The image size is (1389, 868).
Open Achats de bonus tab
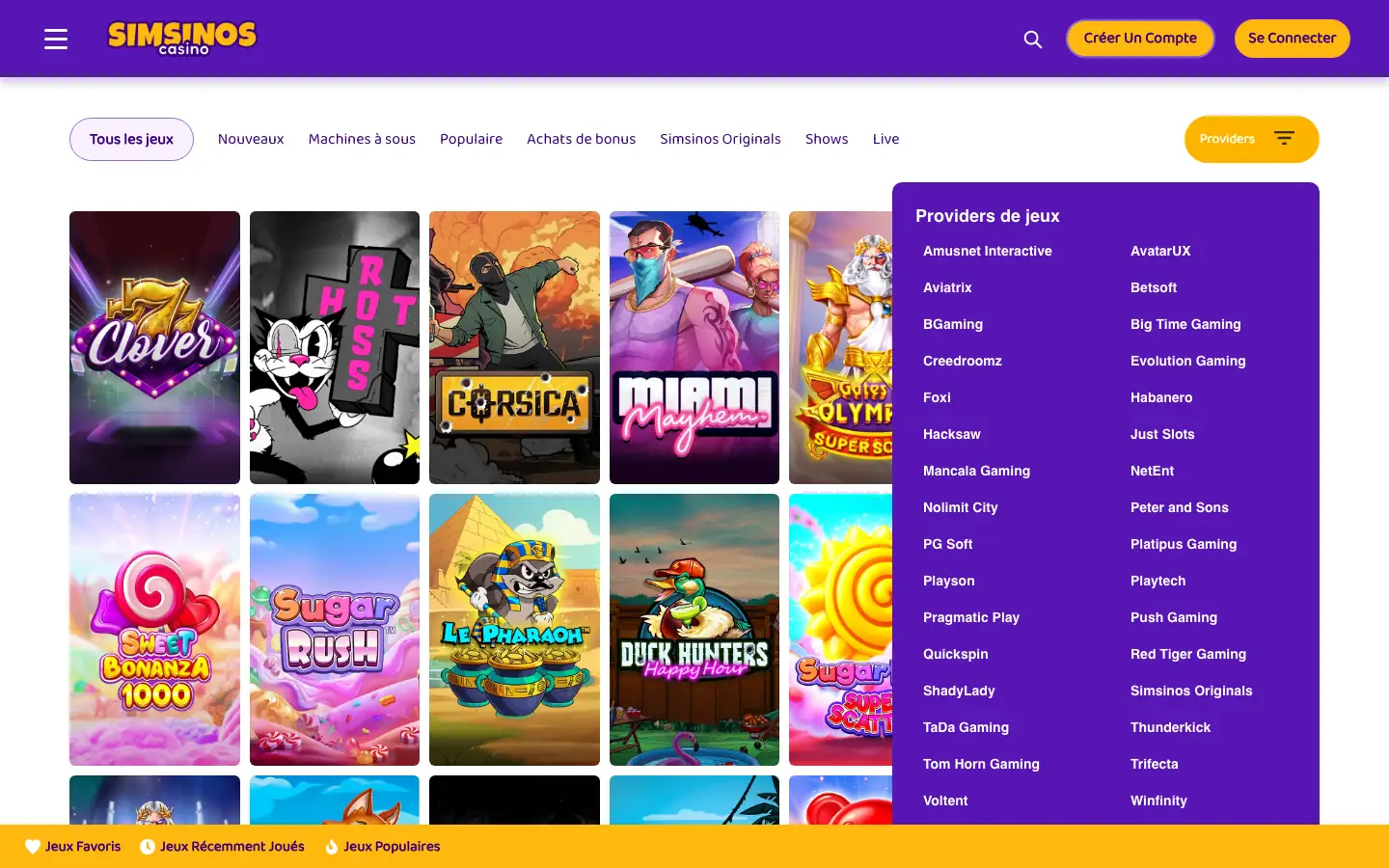coord(581,139)
